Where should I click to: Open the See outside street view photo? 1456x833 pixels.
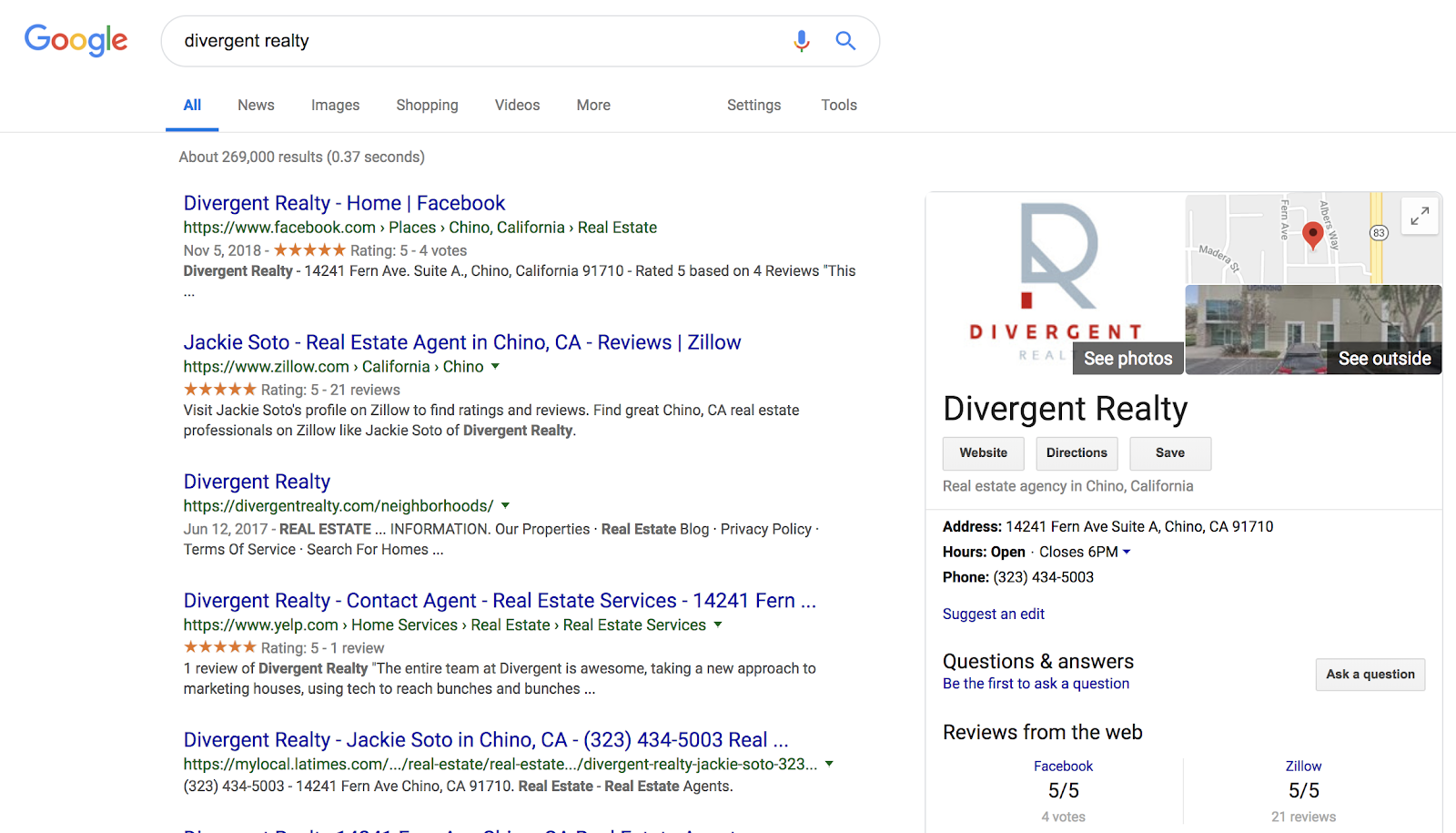tap(1314, 330)
